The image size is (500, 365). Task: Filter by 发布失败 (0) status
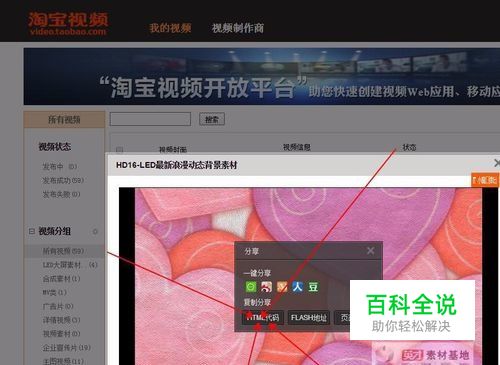pyautogui.click(x=61, y=194)
